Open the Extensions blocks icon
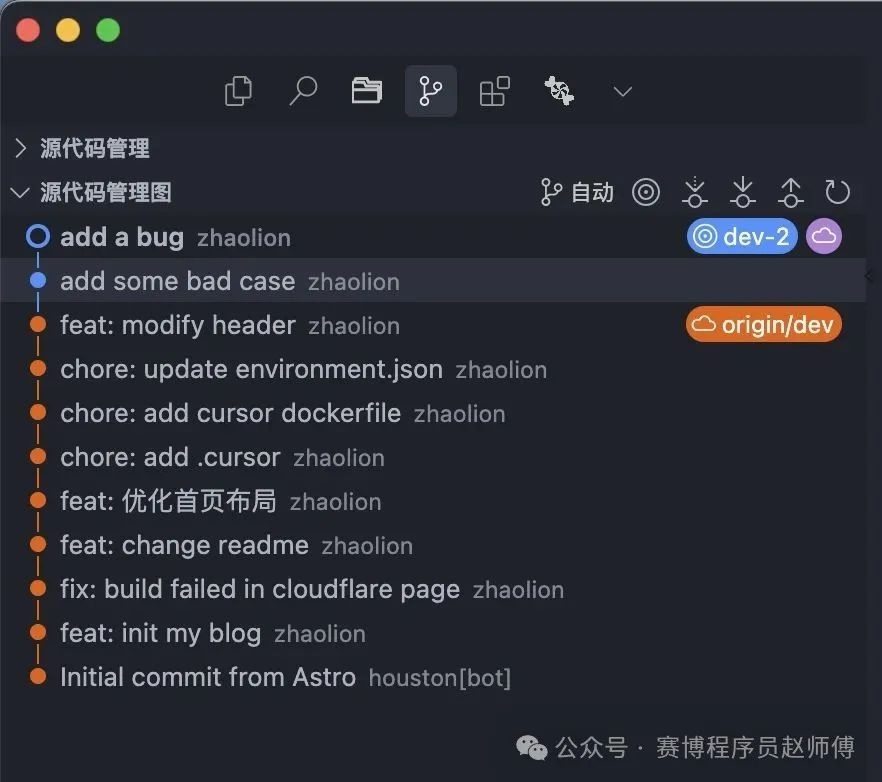This screenshot has height=782, width=882. pos(494,91)
